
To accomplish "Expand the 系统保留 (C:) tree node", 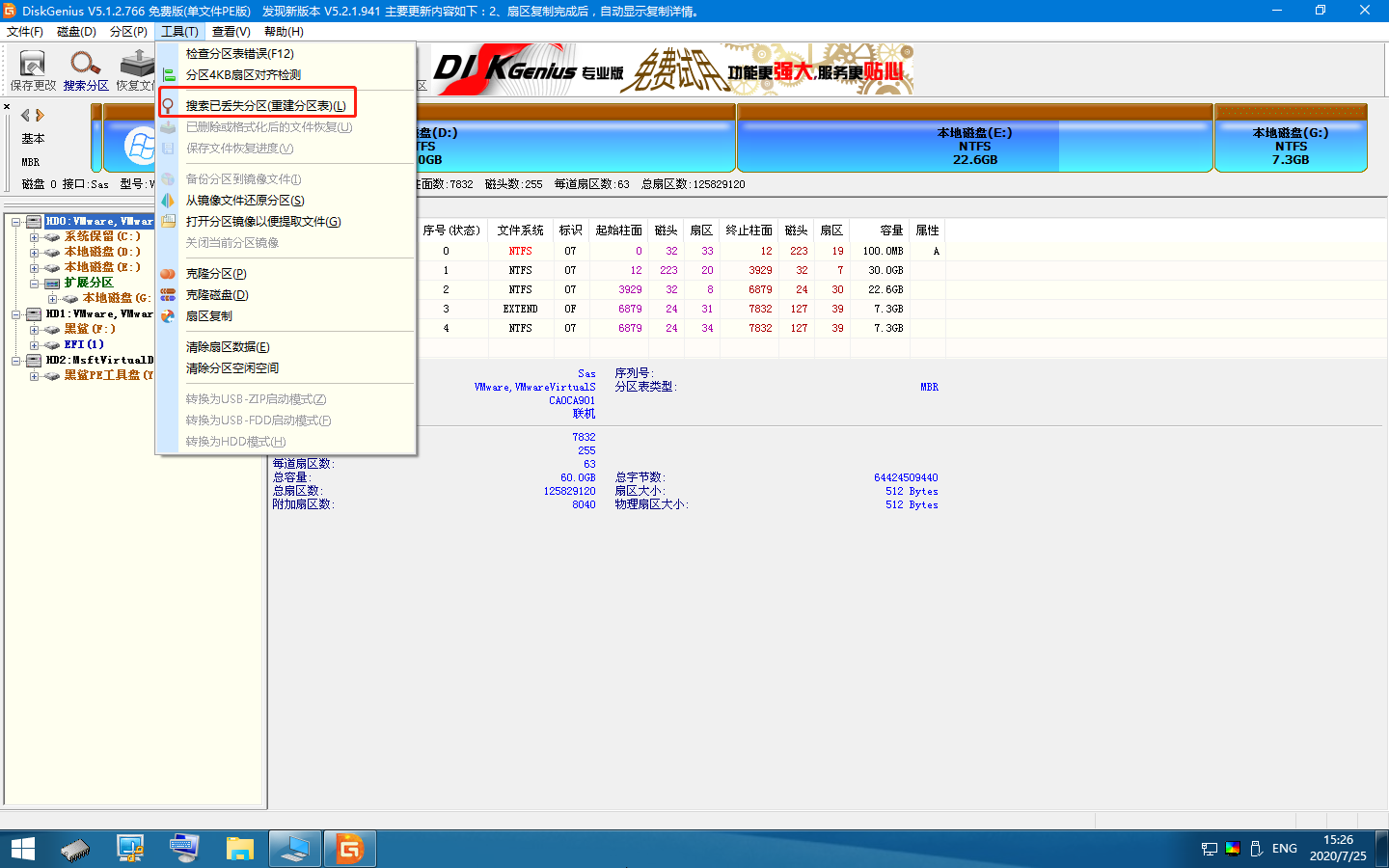I will coord(35,237).
